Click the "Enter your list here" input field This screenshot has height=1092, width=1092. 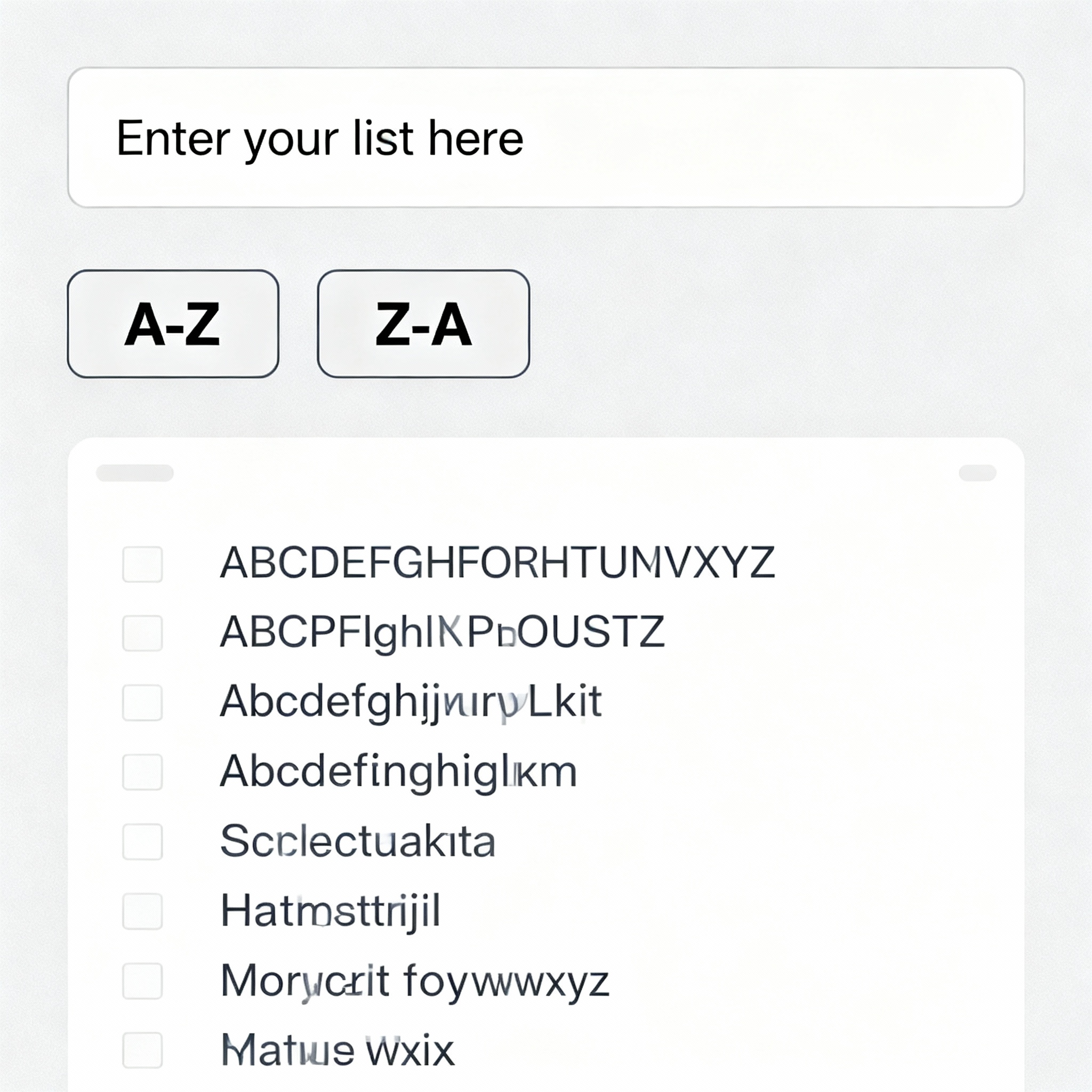coord(545,138)
